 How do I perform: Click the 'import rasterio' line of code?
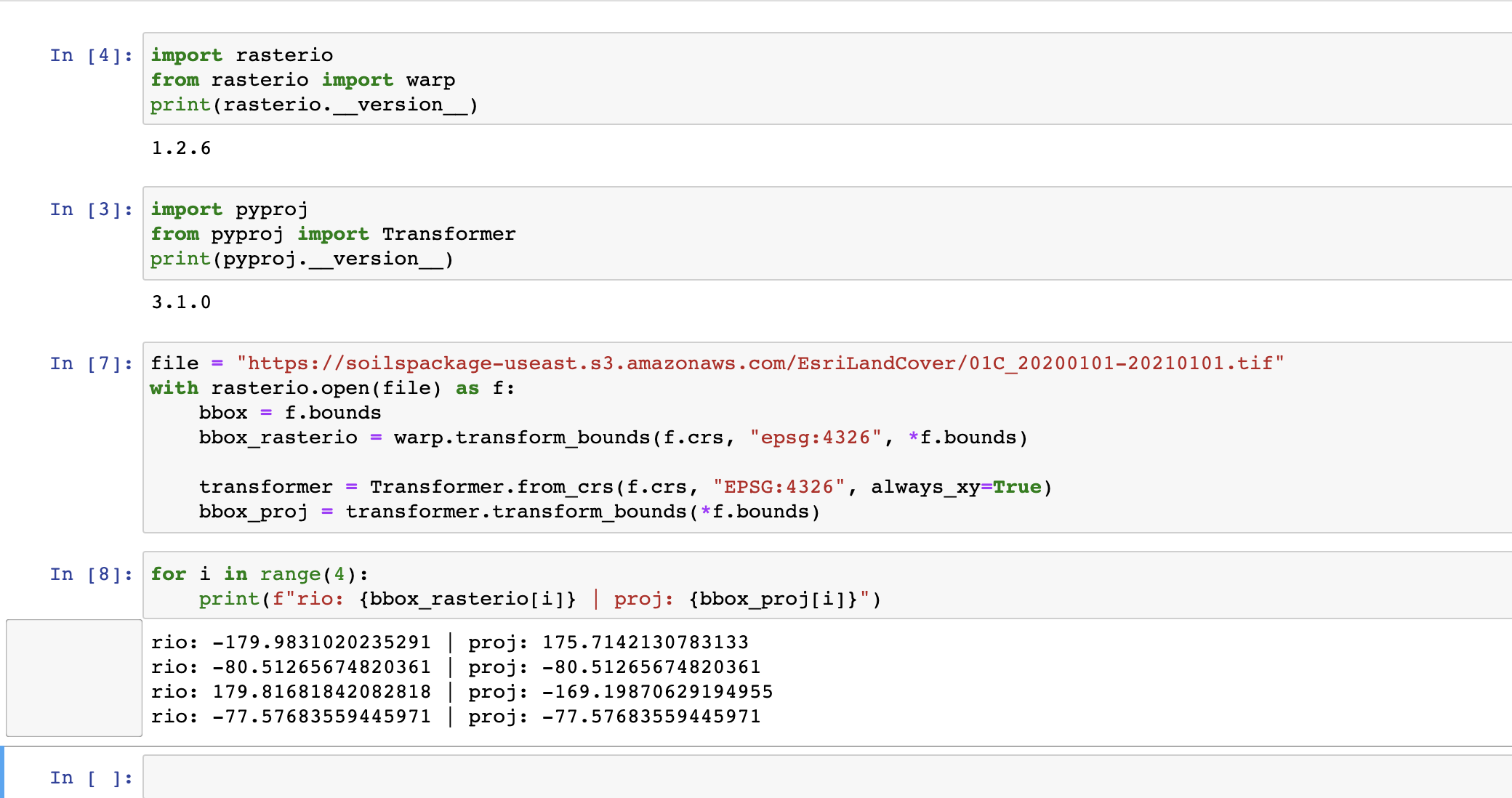click(241, 55)
